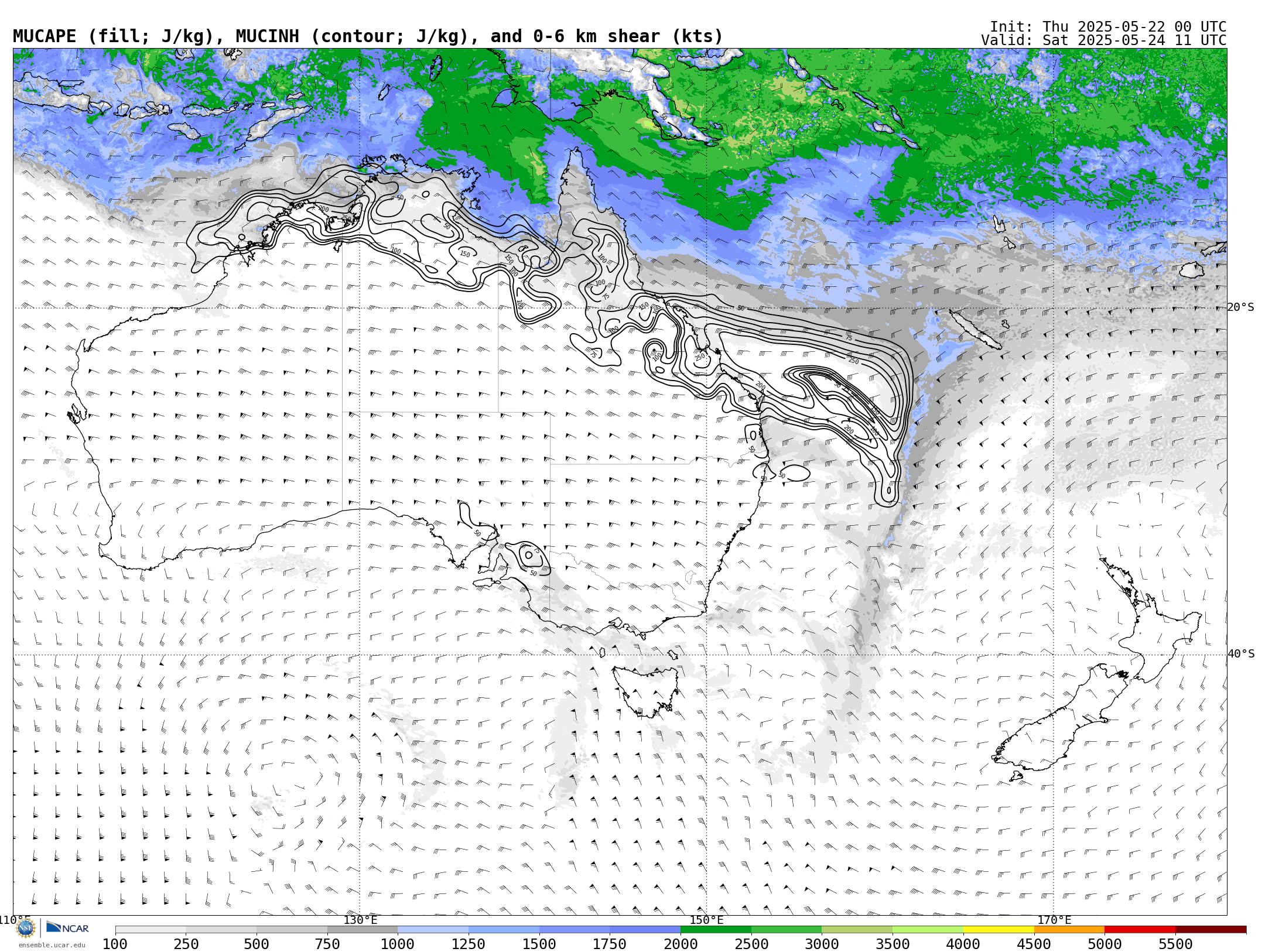
Task: Click the colorbar label 2500
Action: tap(751, 944)
